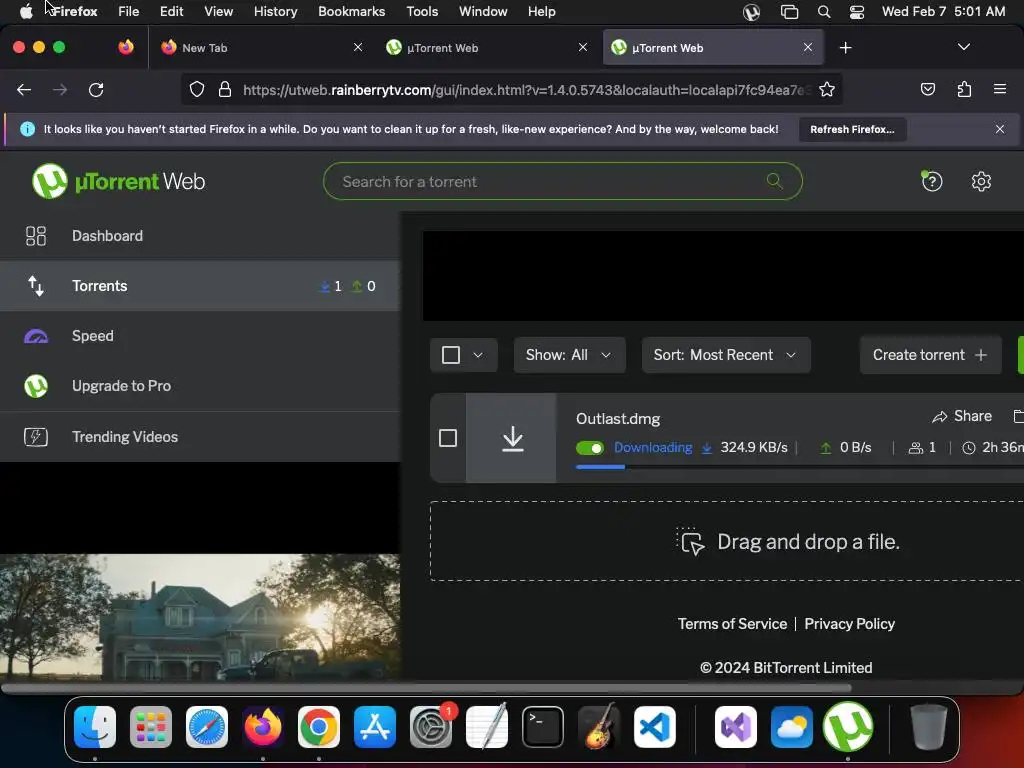
Task: Reload the page with the reload icon
Action: tap(96, 89)
